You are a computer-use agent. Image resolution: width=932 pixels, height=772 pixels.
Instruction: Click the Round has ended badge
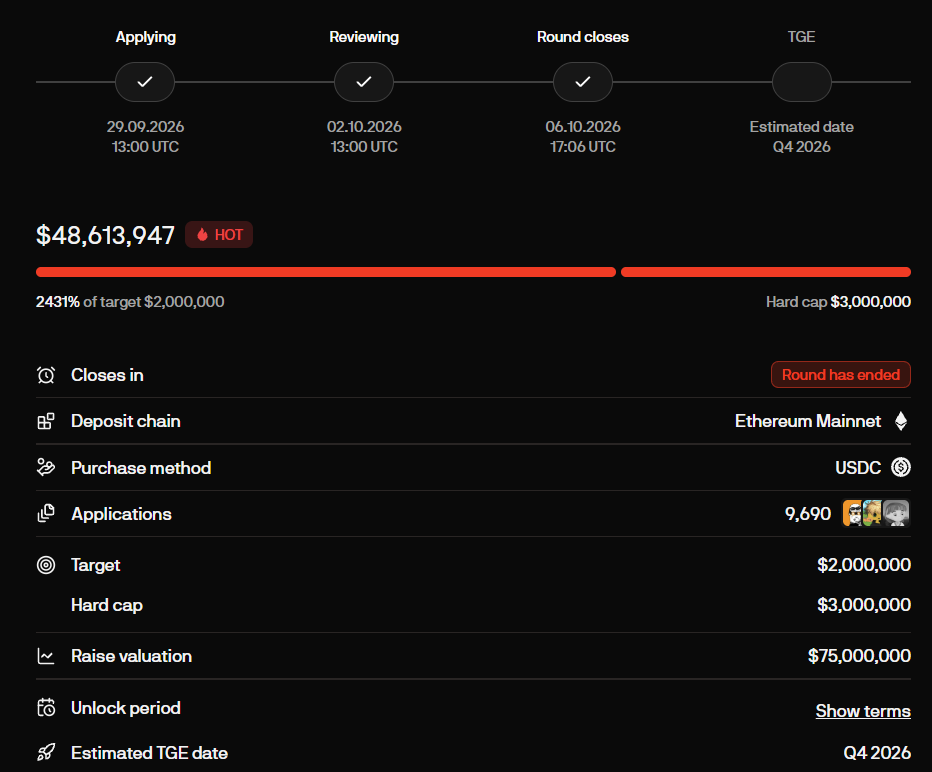click(x=840, y=374)
